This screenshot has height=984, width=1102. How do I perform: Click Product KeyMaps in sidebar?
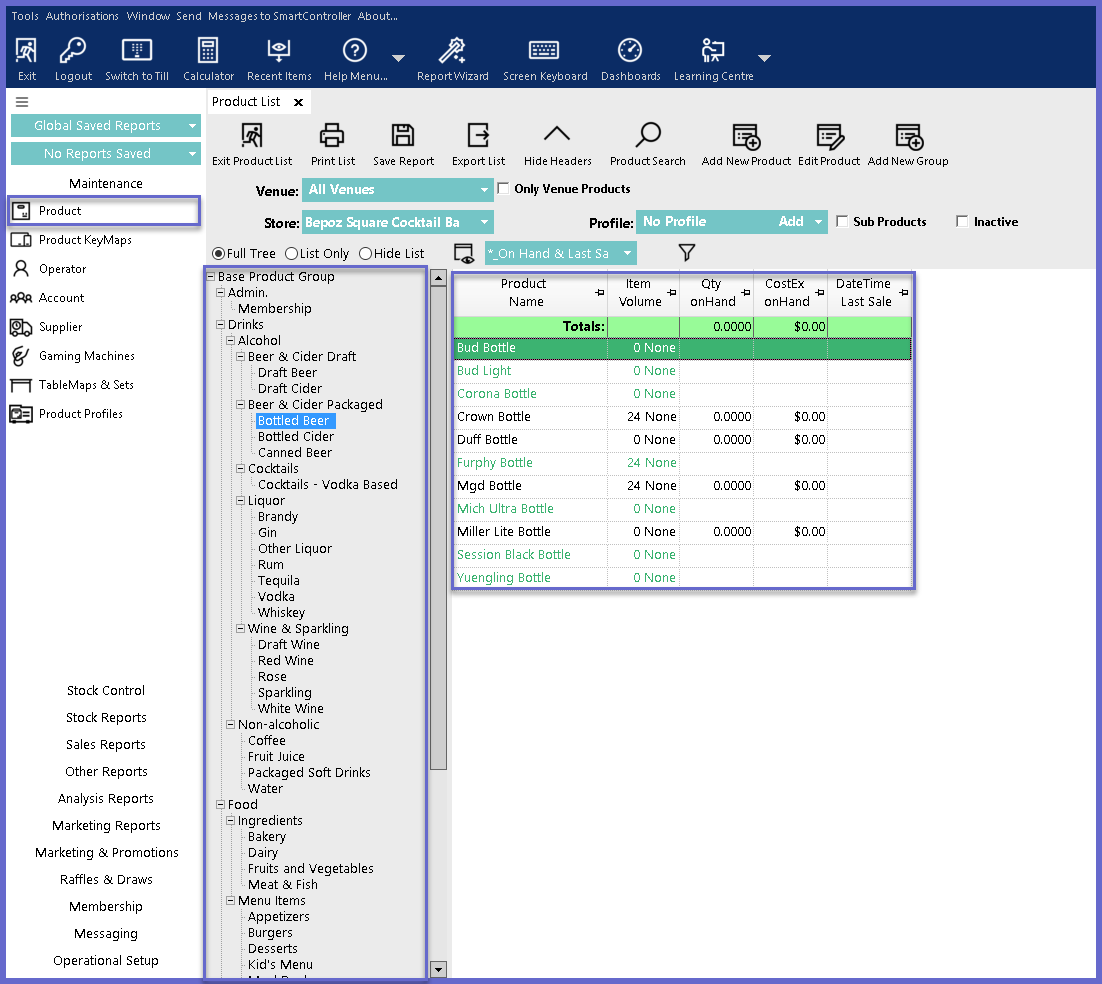pos(85,240)
